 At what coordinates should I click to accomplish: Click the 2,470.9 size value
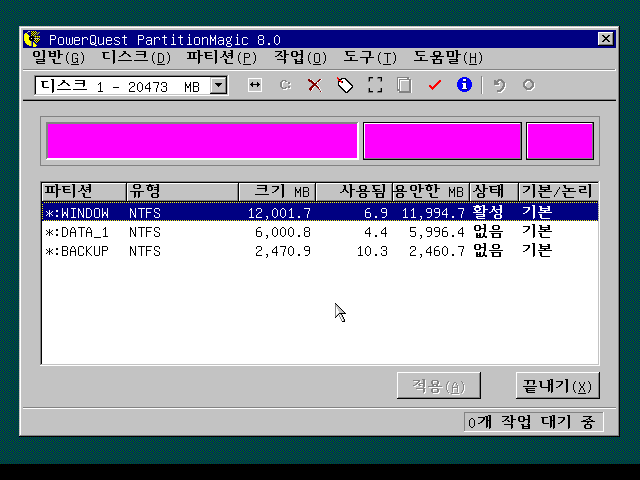tap(283, 251)
